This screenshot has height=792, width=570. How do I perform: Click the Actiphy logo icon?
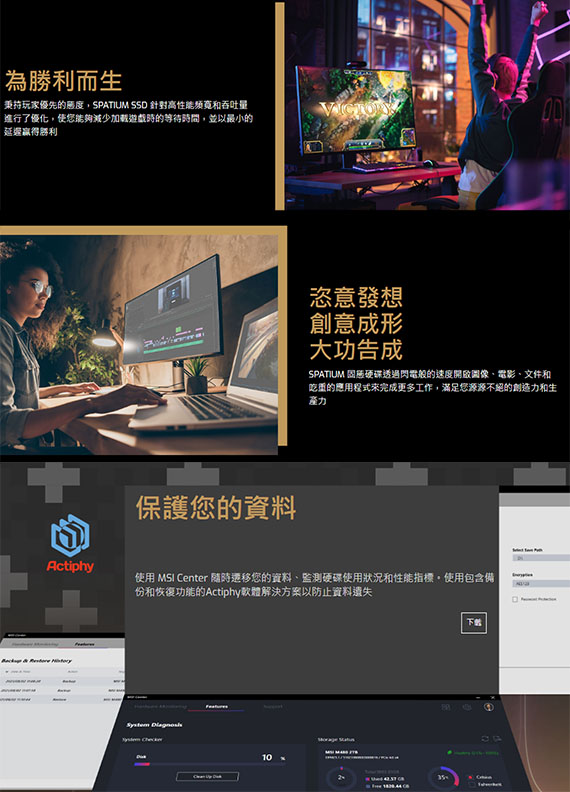pos(70,535)
